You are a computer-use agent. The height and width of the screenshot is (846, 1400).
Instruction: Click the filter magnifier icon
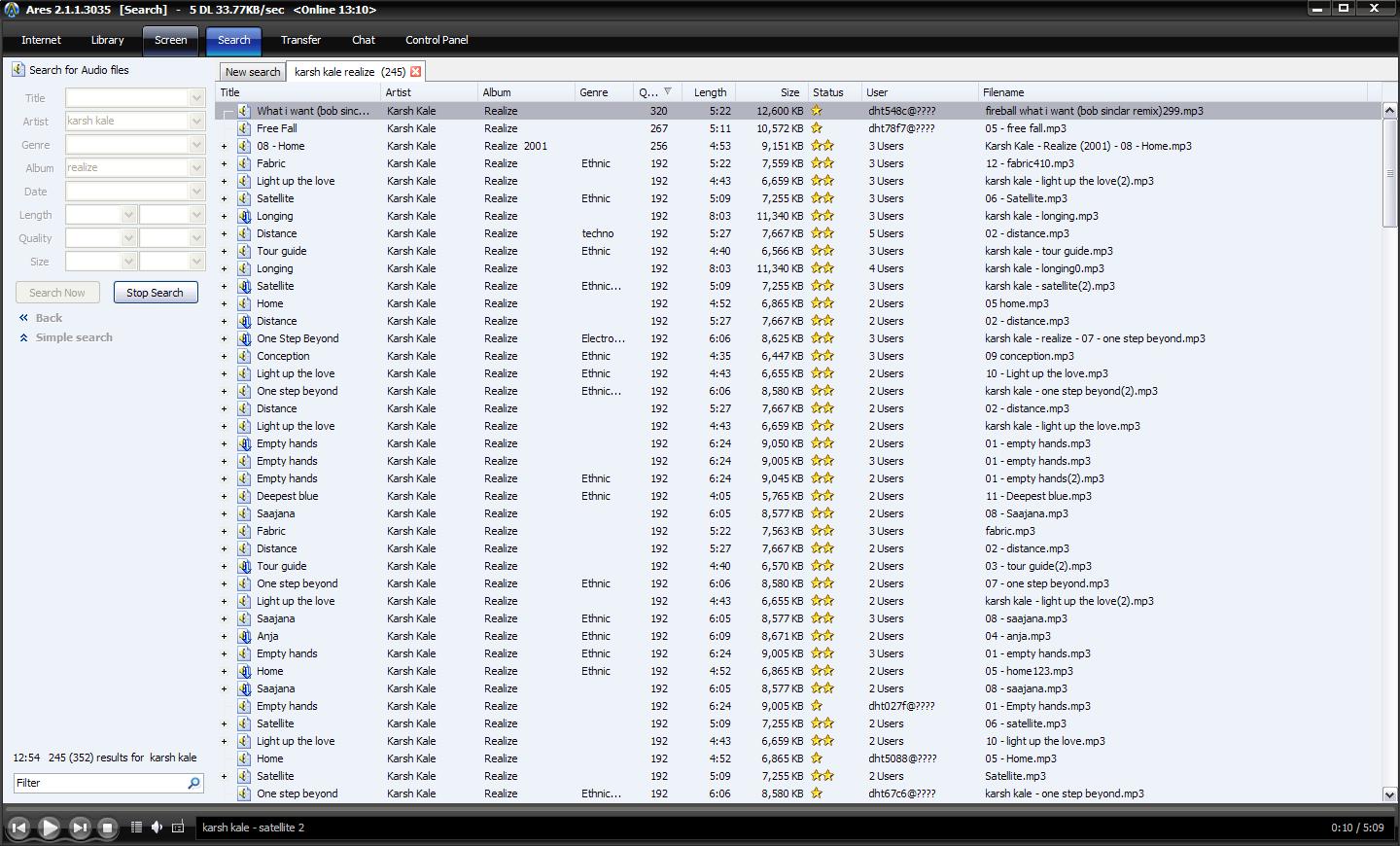click(x=193, y=783)
